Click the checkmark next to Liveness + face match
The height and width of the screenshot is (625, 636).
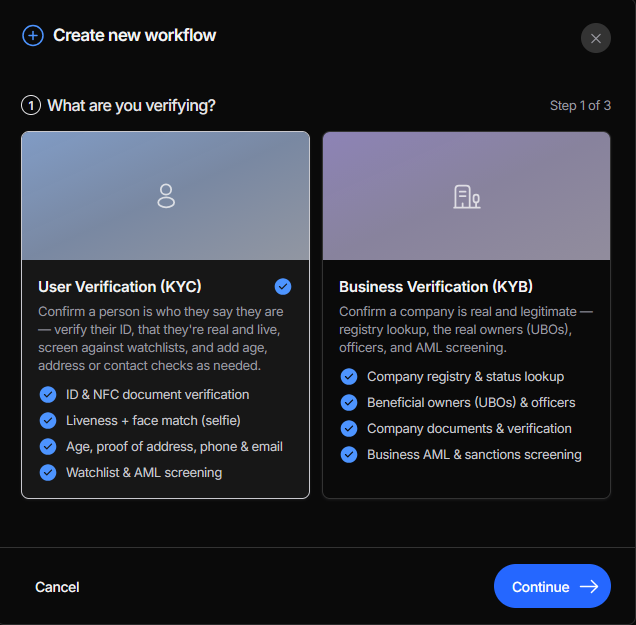48,421
